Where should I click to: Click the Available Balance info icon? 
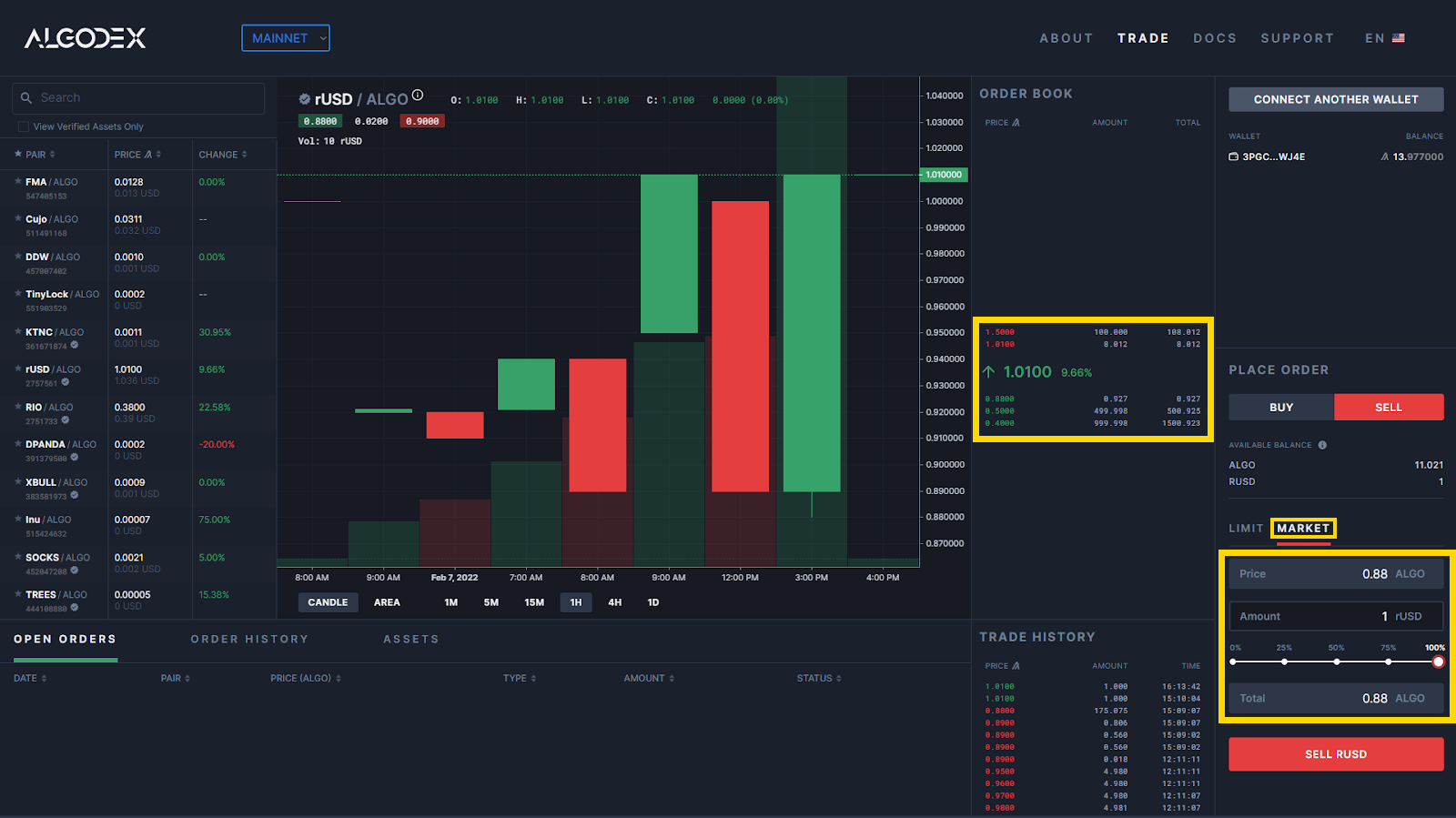[1322, 445]
